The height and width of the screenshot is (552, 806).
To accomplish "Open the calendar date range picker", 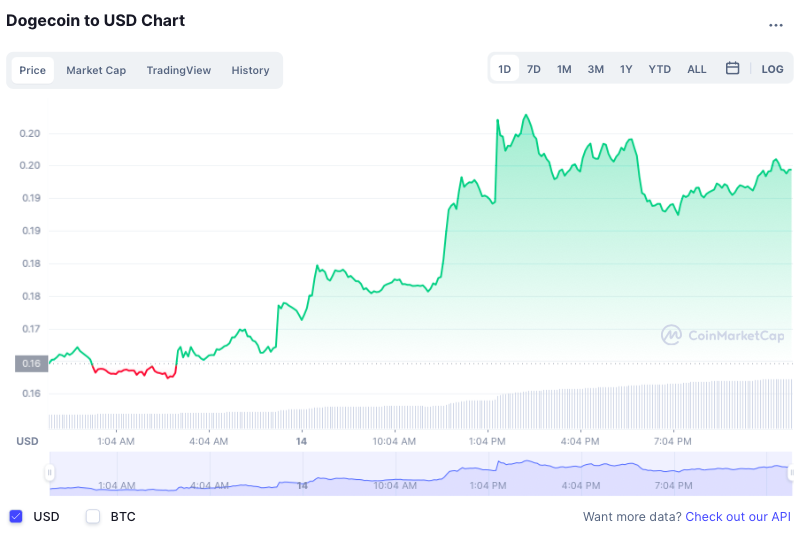I will (x=732, y=69).
